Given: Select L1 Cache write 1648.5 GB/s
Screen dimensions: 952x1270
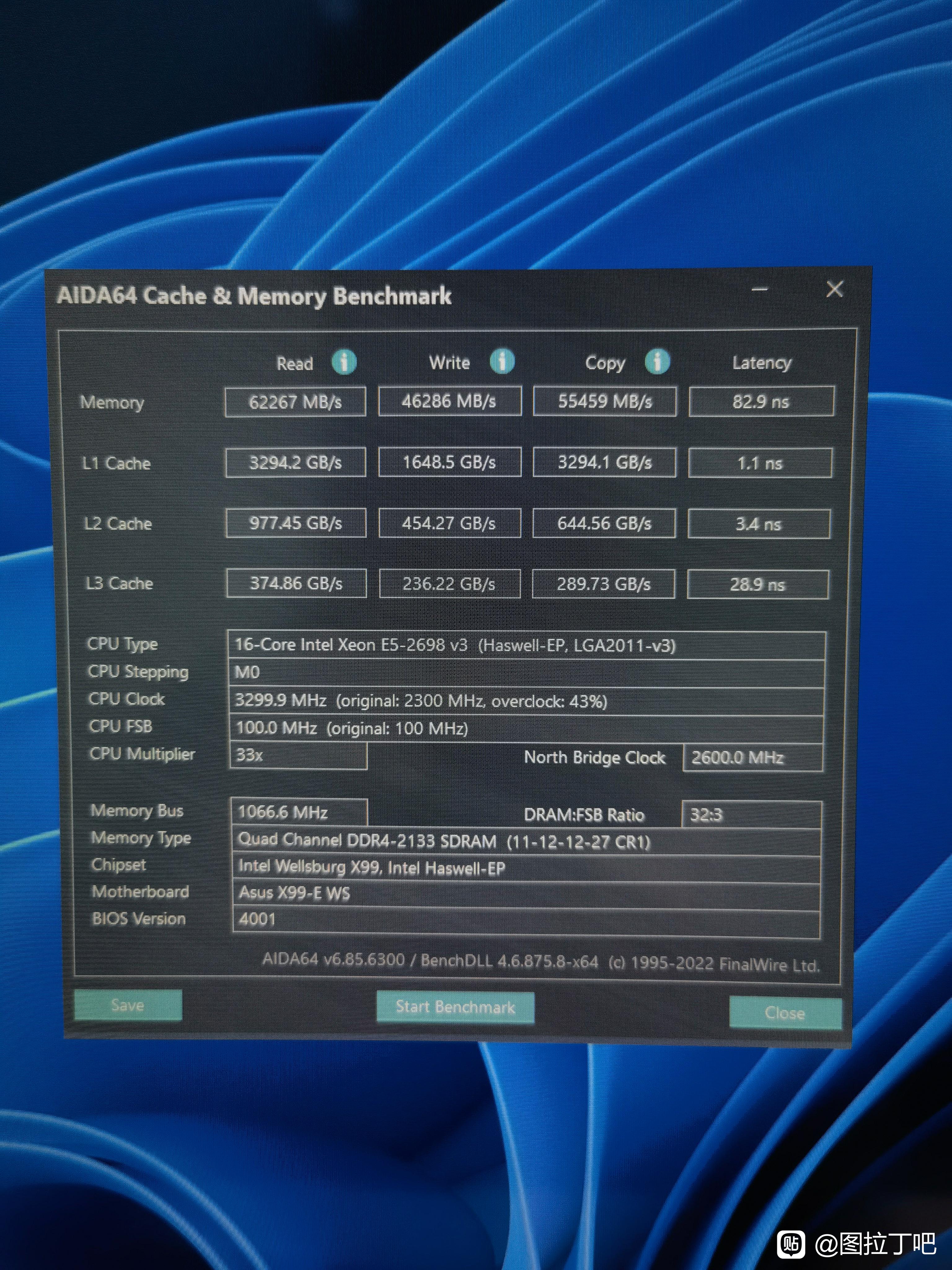Looking at the screenshot, I should click(x=449, y=462).
